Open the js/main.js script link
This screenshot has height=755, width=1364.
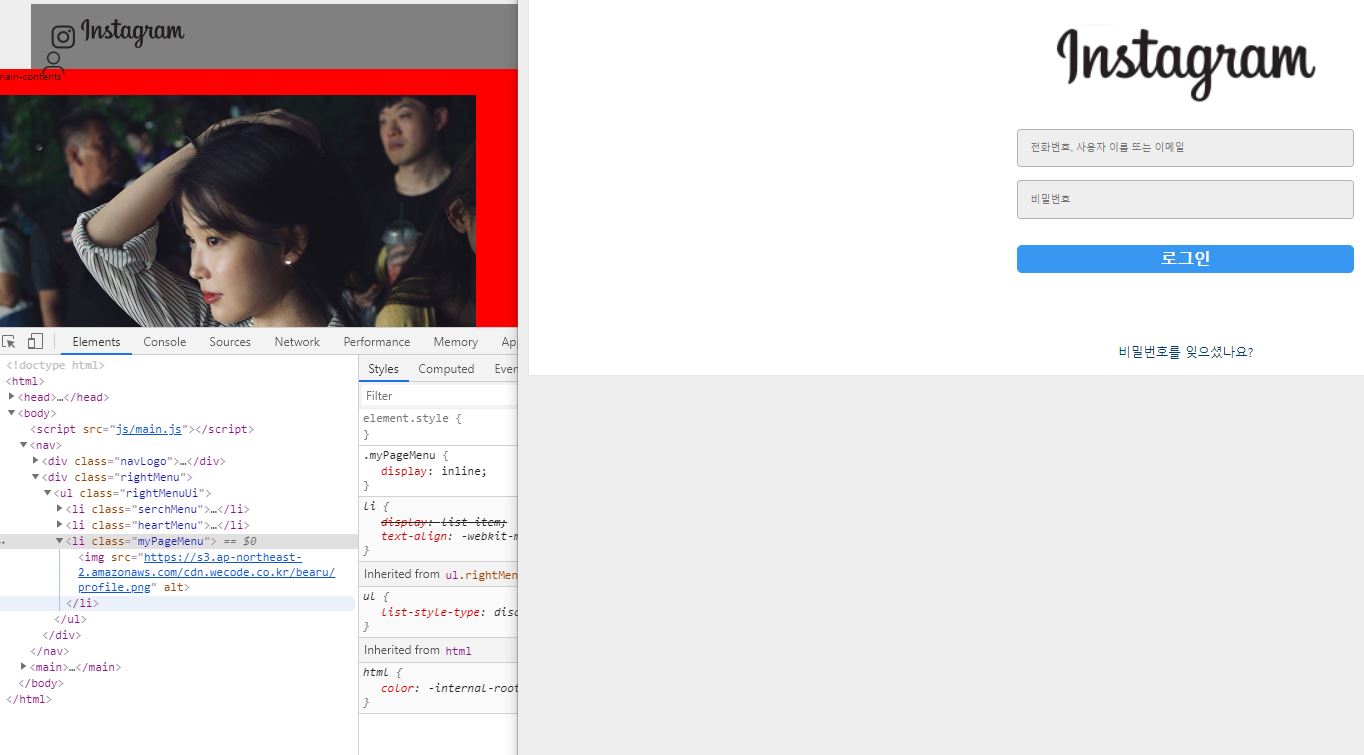coord(149,429)
